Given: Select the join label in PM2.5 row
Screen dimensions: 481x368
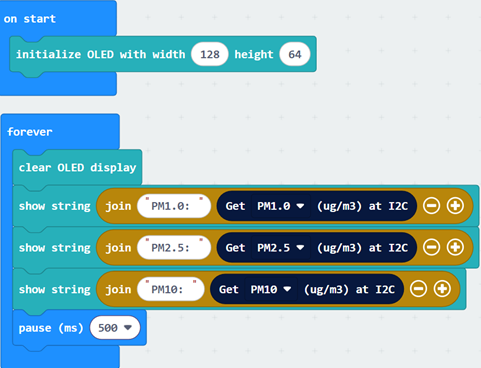Looking at the screenshot, I should pos(118,248).
